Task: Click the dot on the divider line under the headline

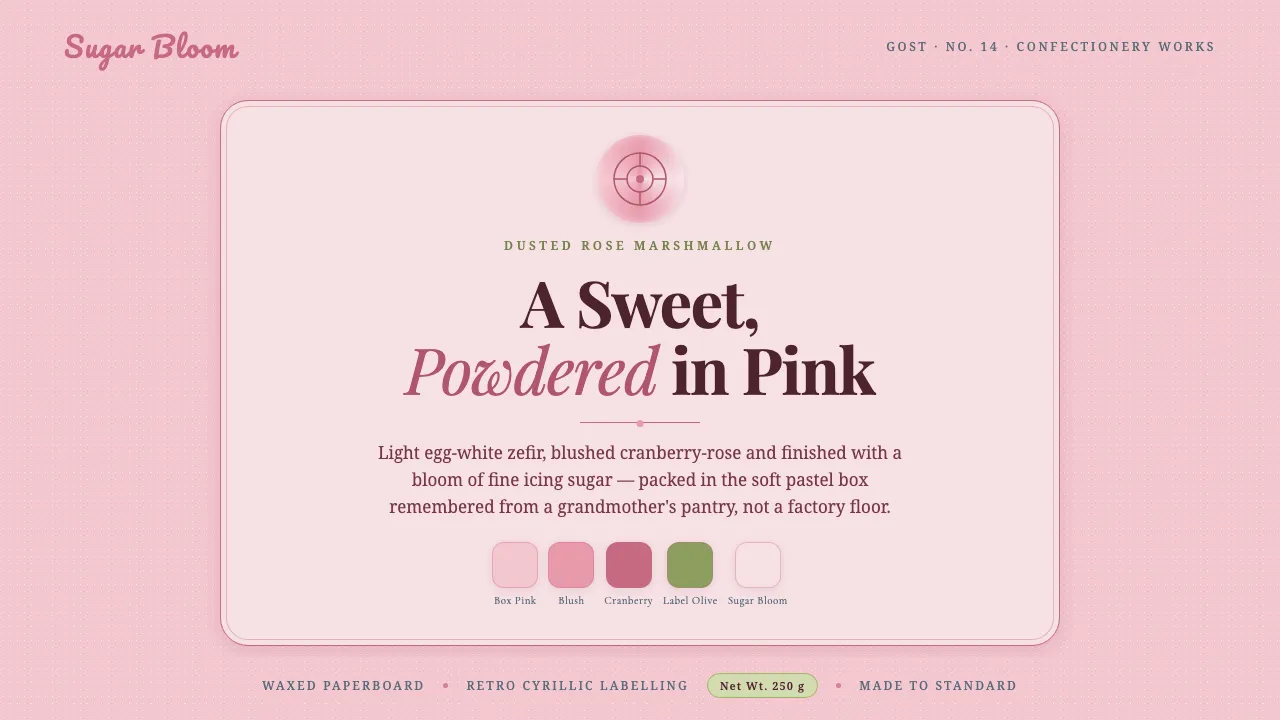Action: point(640,423)
